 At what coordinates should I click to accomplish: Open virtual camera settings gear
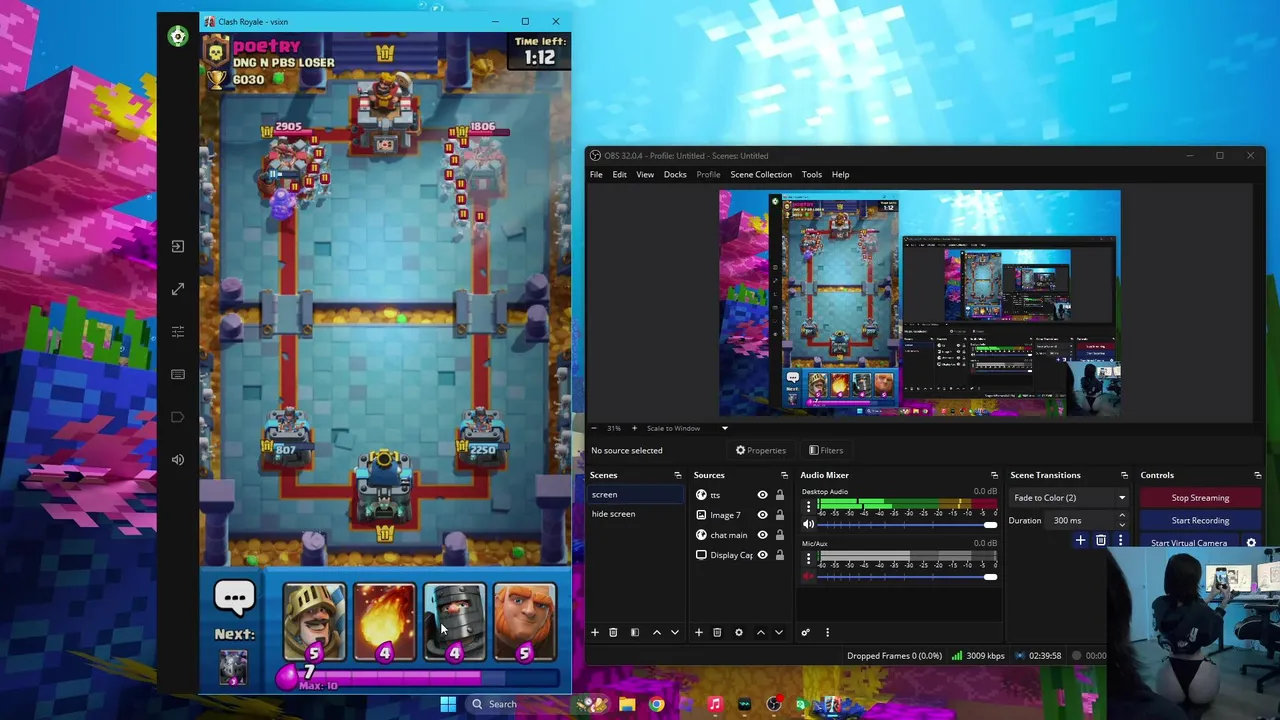pos(1251,543)
